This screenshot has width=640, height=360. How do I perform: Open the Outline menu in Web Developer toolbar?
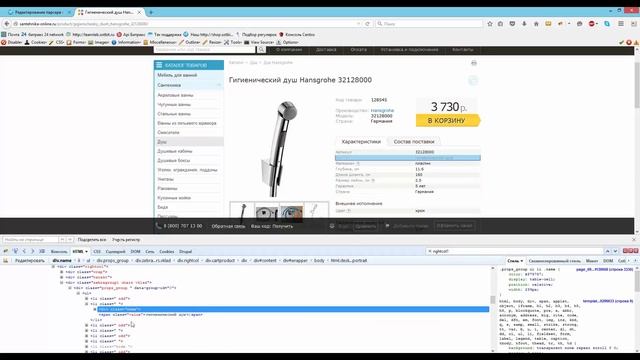(190, 42)
